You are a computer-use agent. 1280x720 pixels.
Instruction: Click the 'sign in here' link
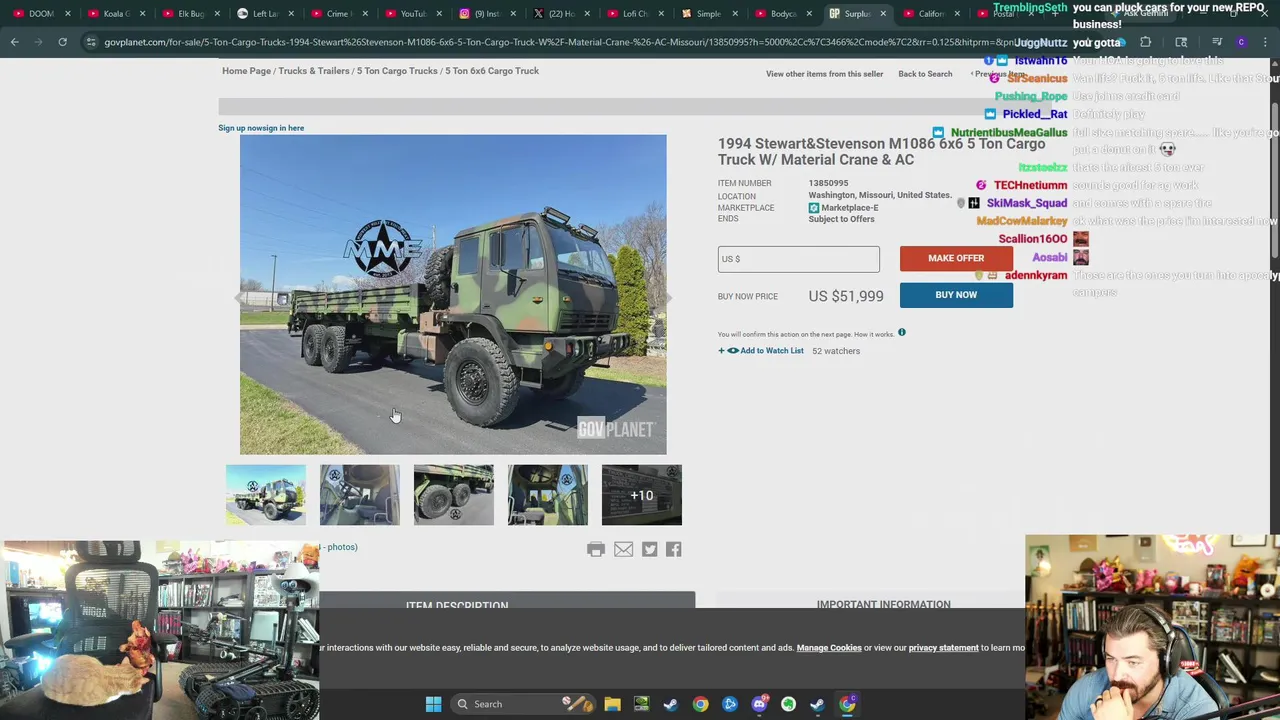tap(282, 128)
